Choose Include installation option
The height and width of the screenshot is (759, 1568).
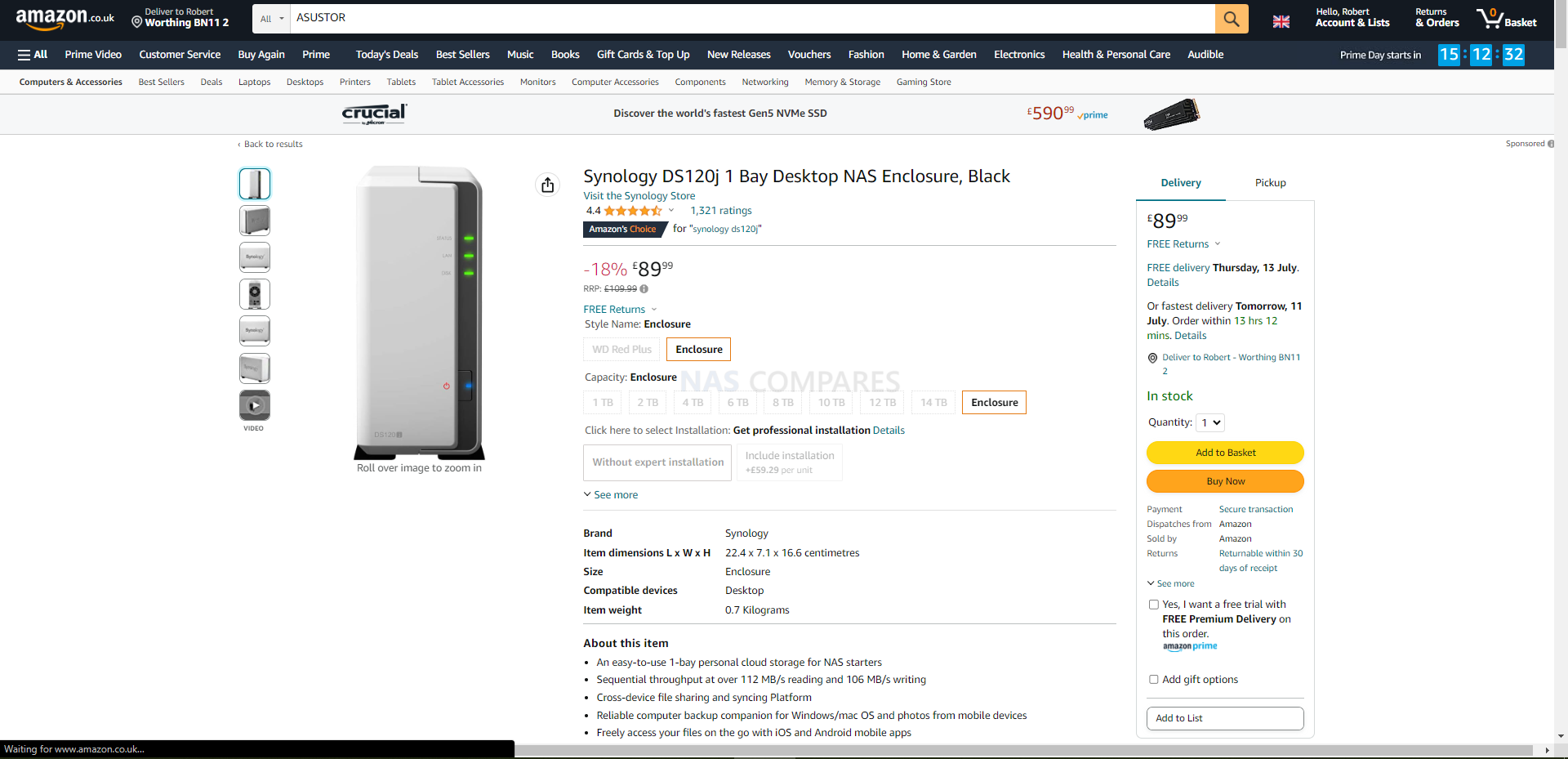click(x=790, y=462)
